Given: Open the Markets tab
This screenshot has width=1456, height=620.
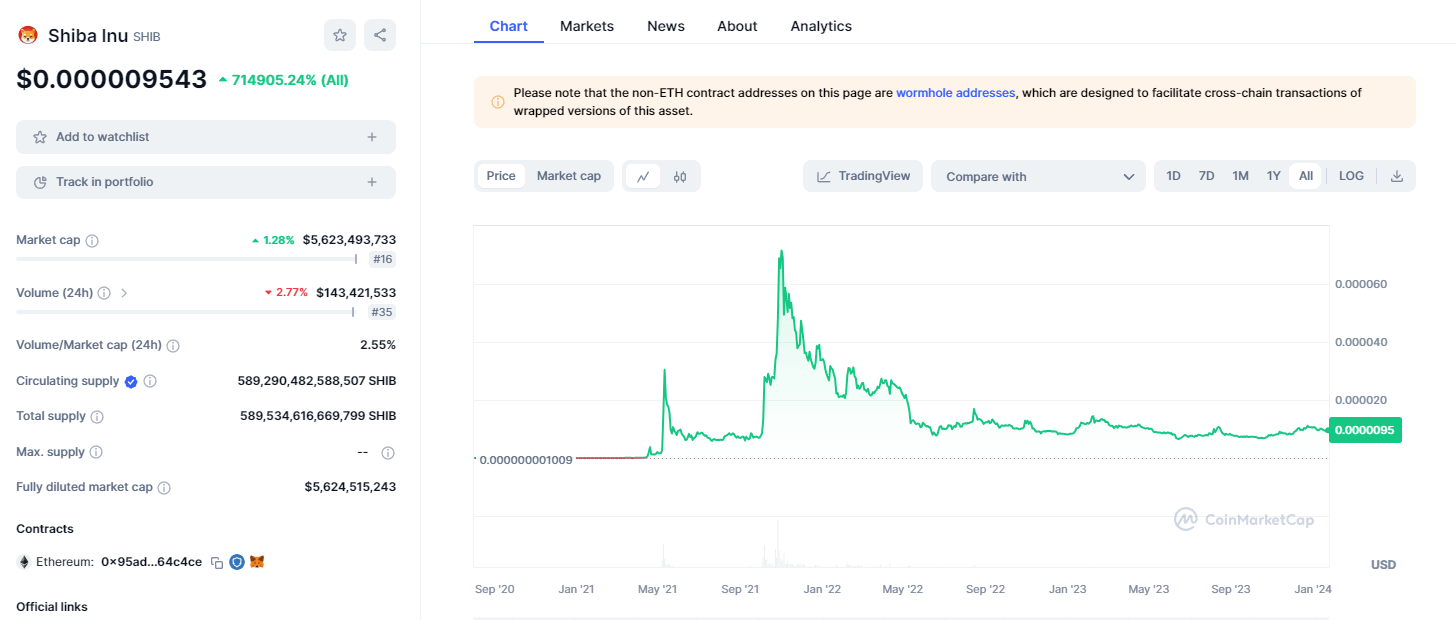Looking at the screenshot, I should [587, 26].
